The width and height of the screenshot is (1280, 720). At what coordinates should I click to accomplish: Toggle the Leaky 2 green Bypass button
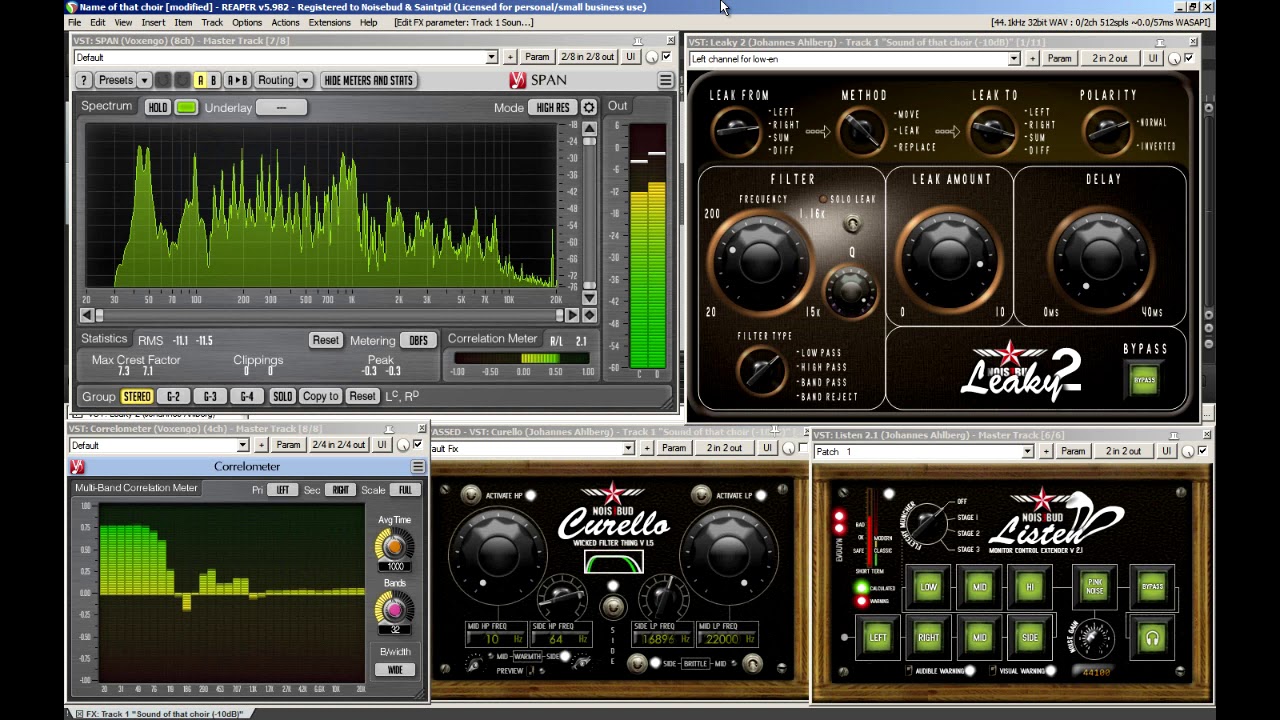point(1144,380)
